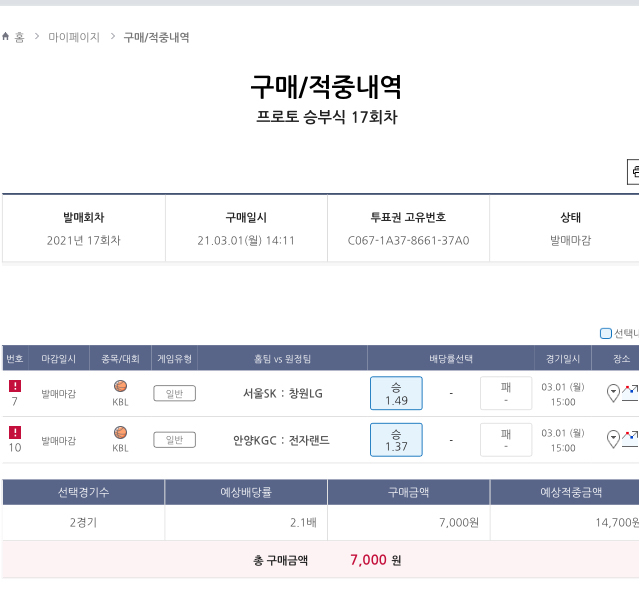Click location pin icon for 안양KGC match
Viewport: 639px width, 610px height.
point(613,439)
